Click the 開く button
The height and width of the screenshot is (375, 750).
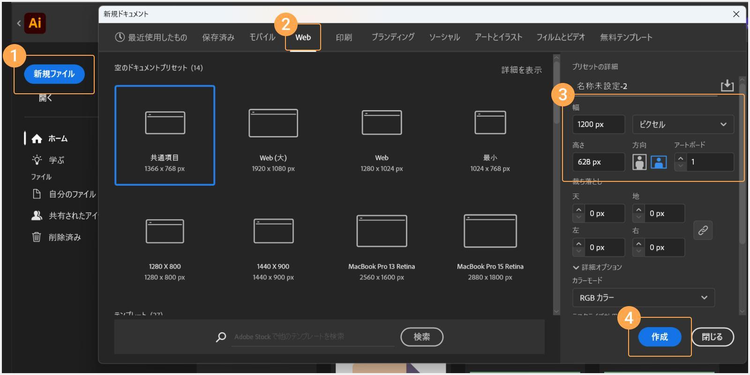pos(46,99)
